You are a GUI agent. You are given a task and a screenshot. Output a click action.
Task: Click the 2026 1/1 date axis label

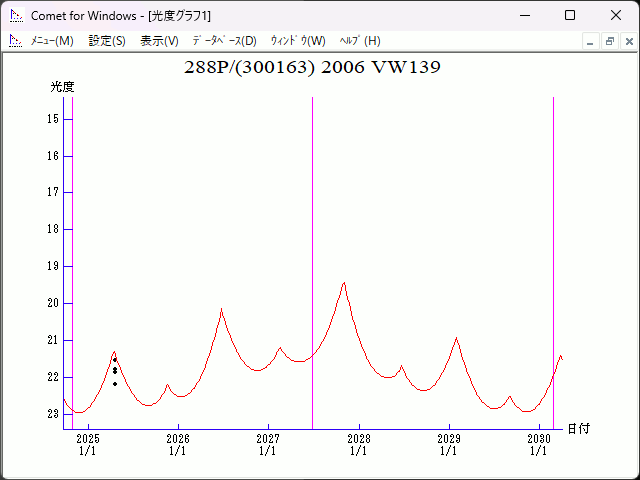coord(177,445)
